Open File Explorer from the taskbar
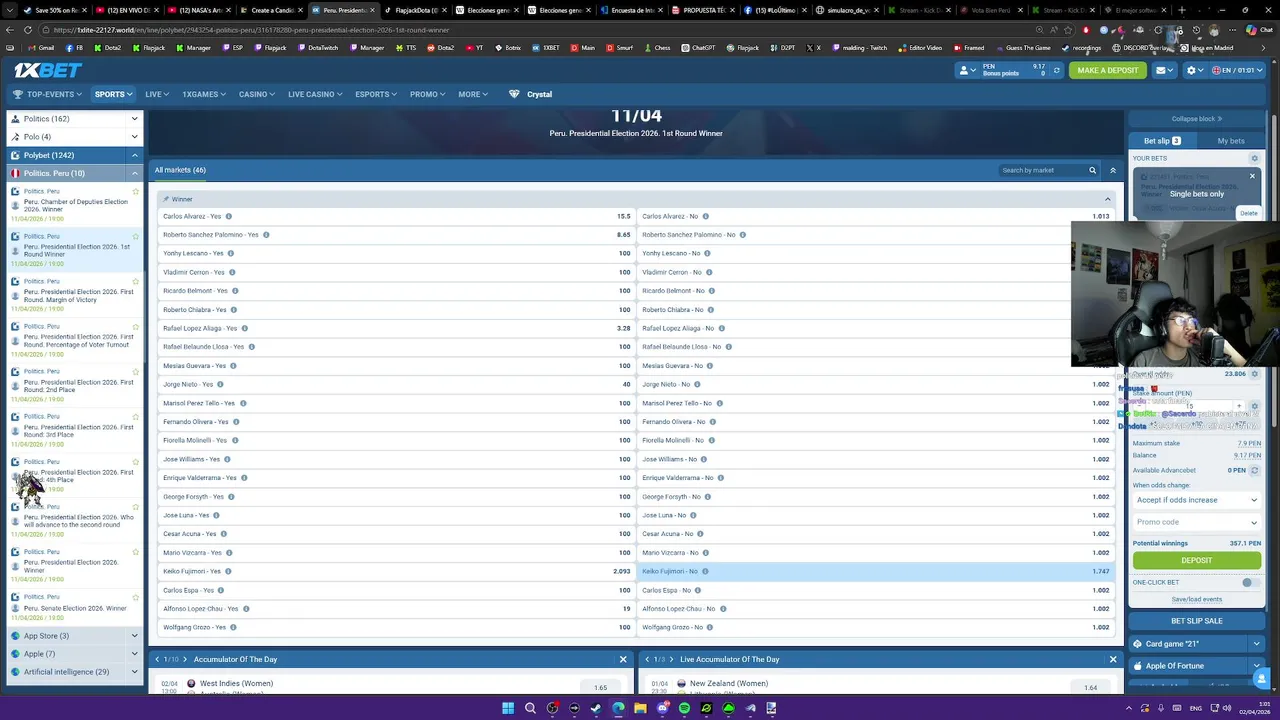This screenshot has height=720, width=1280. point(640,708)
